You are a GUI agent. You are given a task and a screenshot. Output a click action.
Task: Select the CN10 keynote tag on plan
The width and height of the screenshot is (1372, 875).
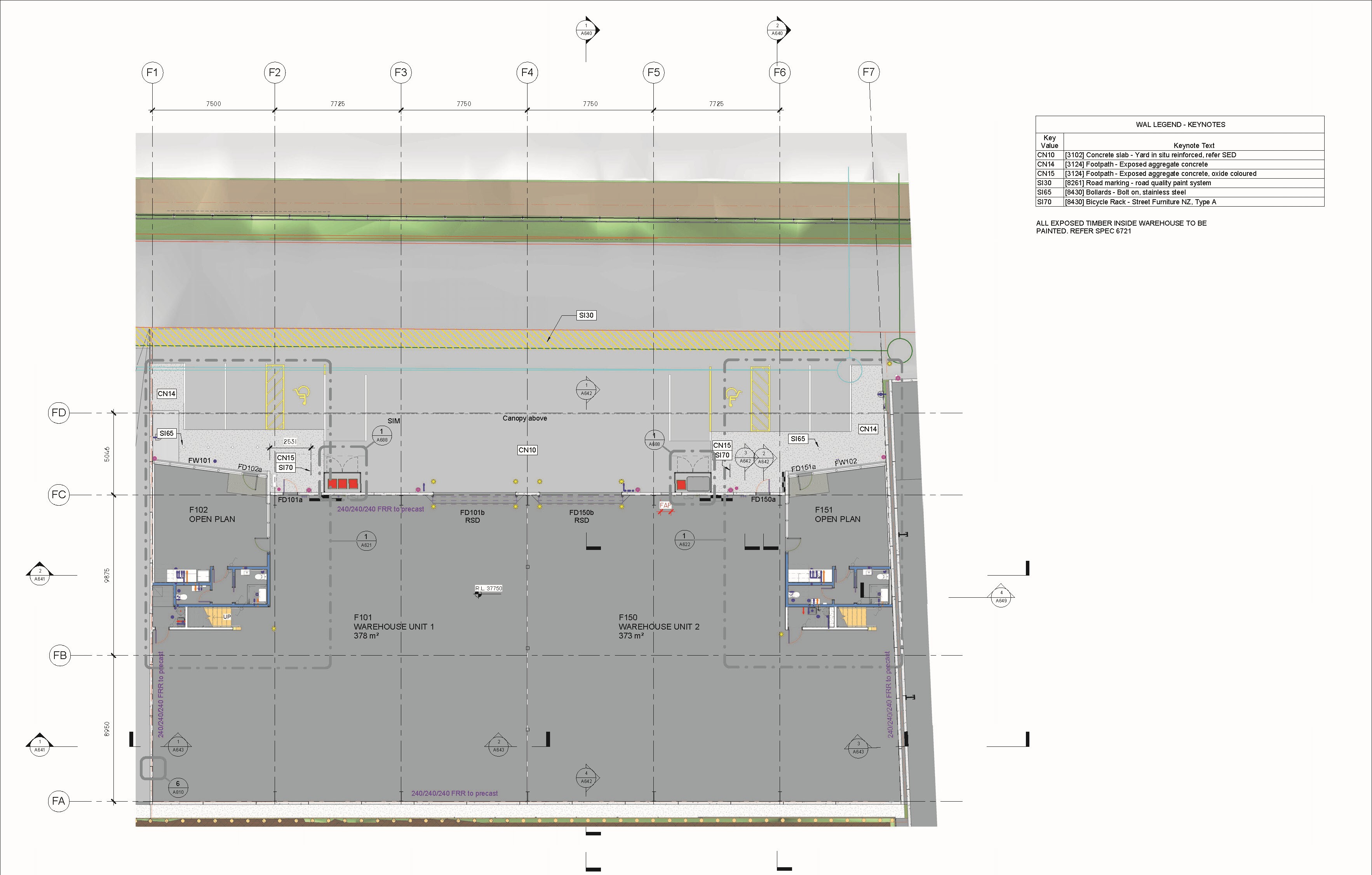[x=528, y=450]
